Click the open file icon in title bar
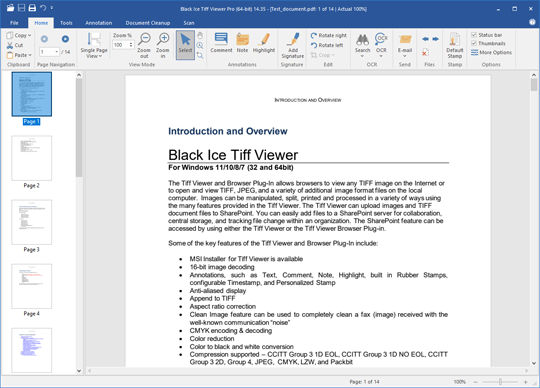Screen dimensions: 540x388 click(x=10, y=8)
